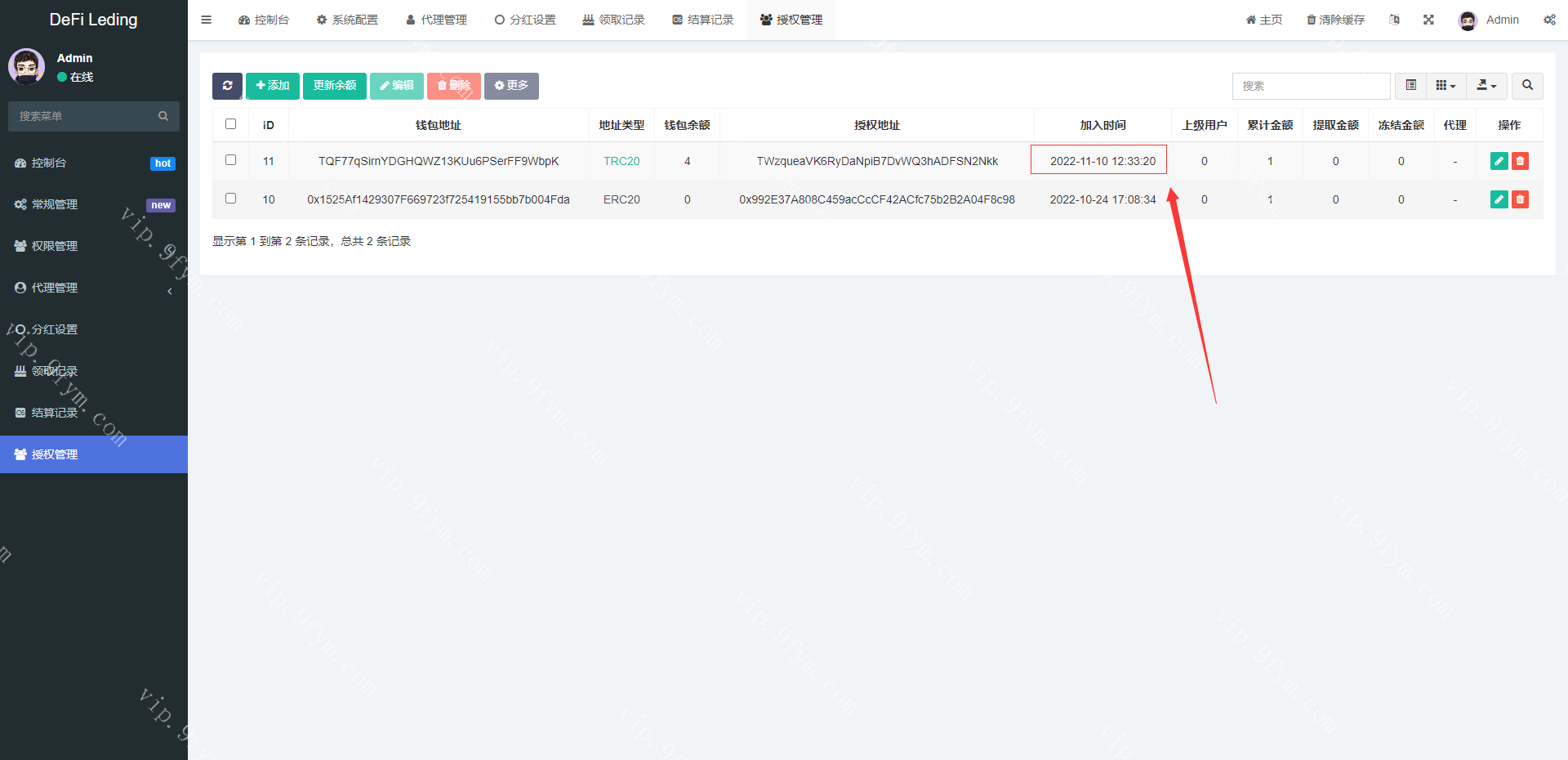Select the checkbox for row ID 11
This screenshot has height=760, width=1568.
(x=230, y=160)
